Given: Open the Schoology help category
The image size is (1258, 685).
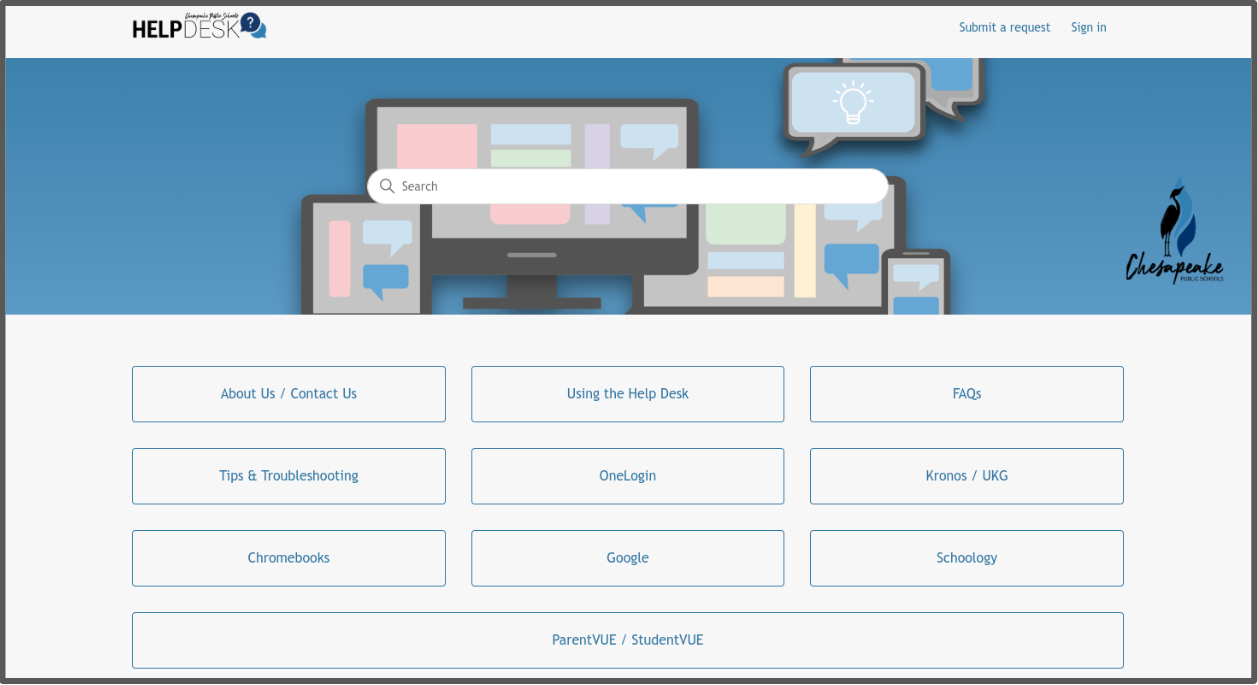Looking at the screenshot, I should click(966, 558).
